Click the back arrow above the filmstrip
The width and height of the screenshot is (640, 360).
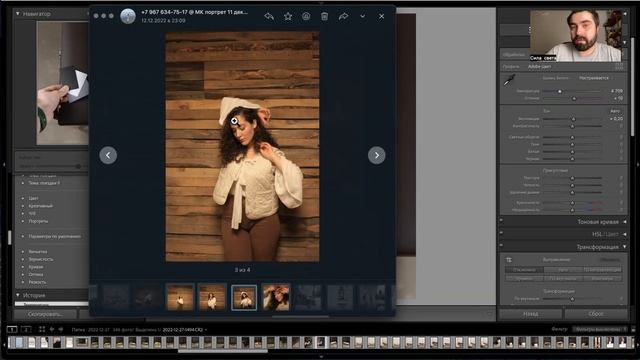(x=52, y=329)
